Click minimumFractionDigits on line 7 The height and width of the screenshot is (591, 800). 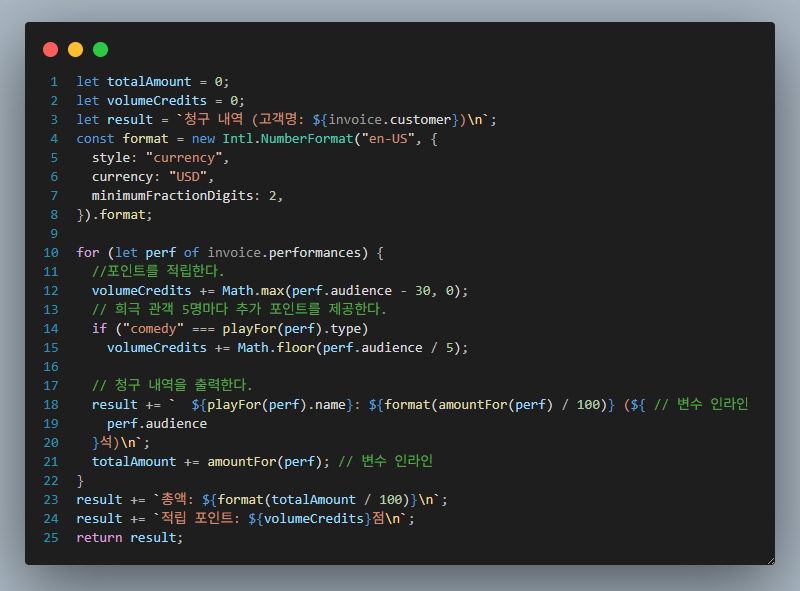click(x=172, y=195)
